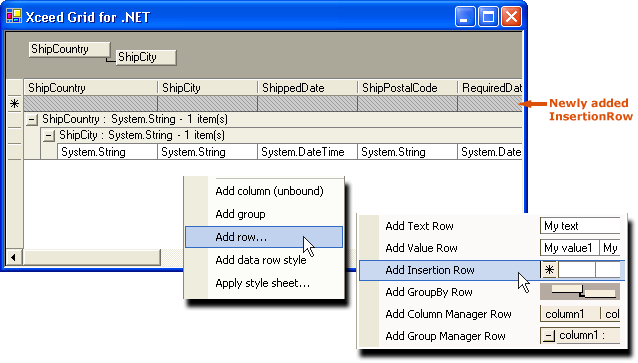Click the ShipCountry column header
This screenshot has width=638, height=363.
click(90, 88)
